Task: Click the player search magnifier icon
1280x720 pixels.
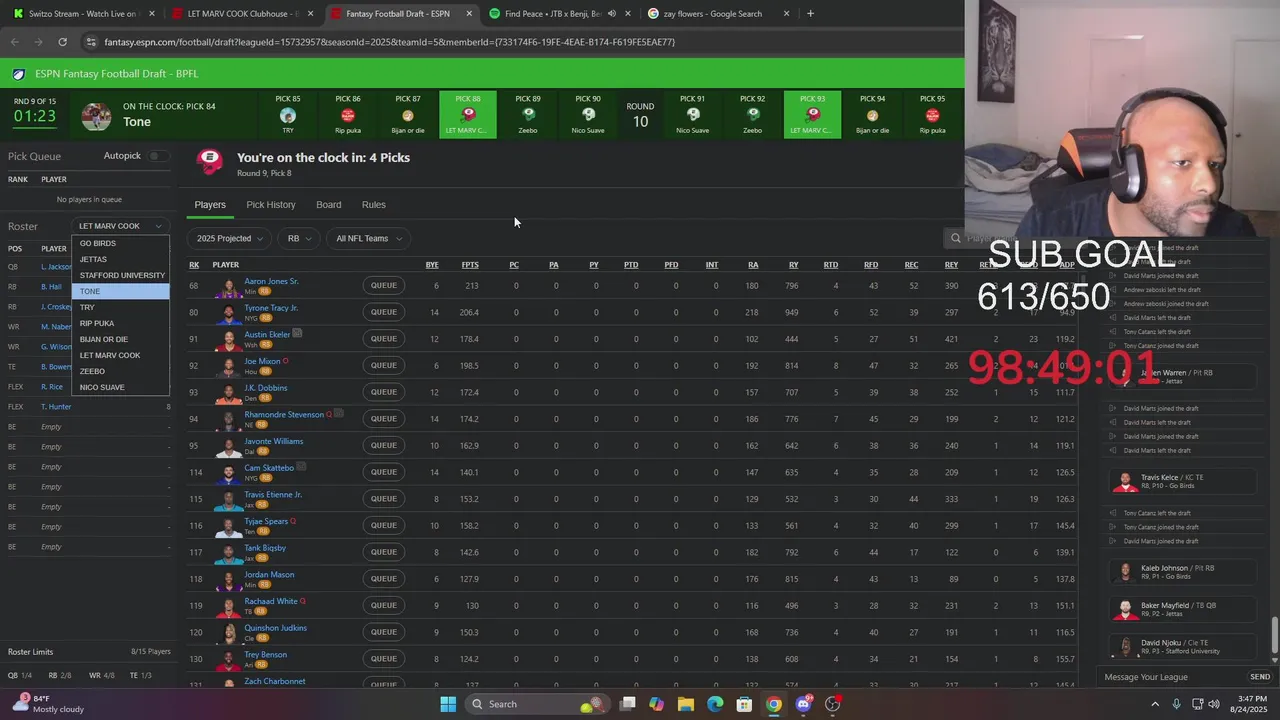Action: [x=956, y=238]
